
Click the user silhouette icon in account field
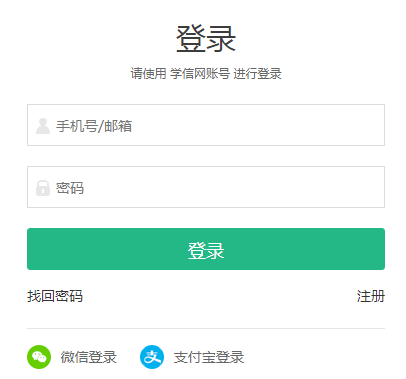pos(43,126)
